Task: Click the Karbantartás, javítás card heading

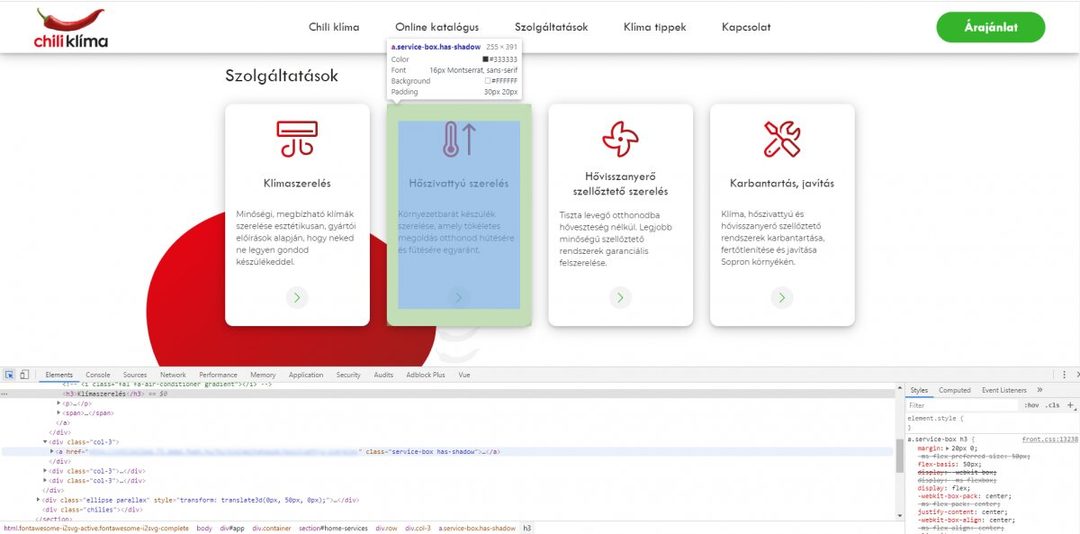Action: (x=782, y=183)
